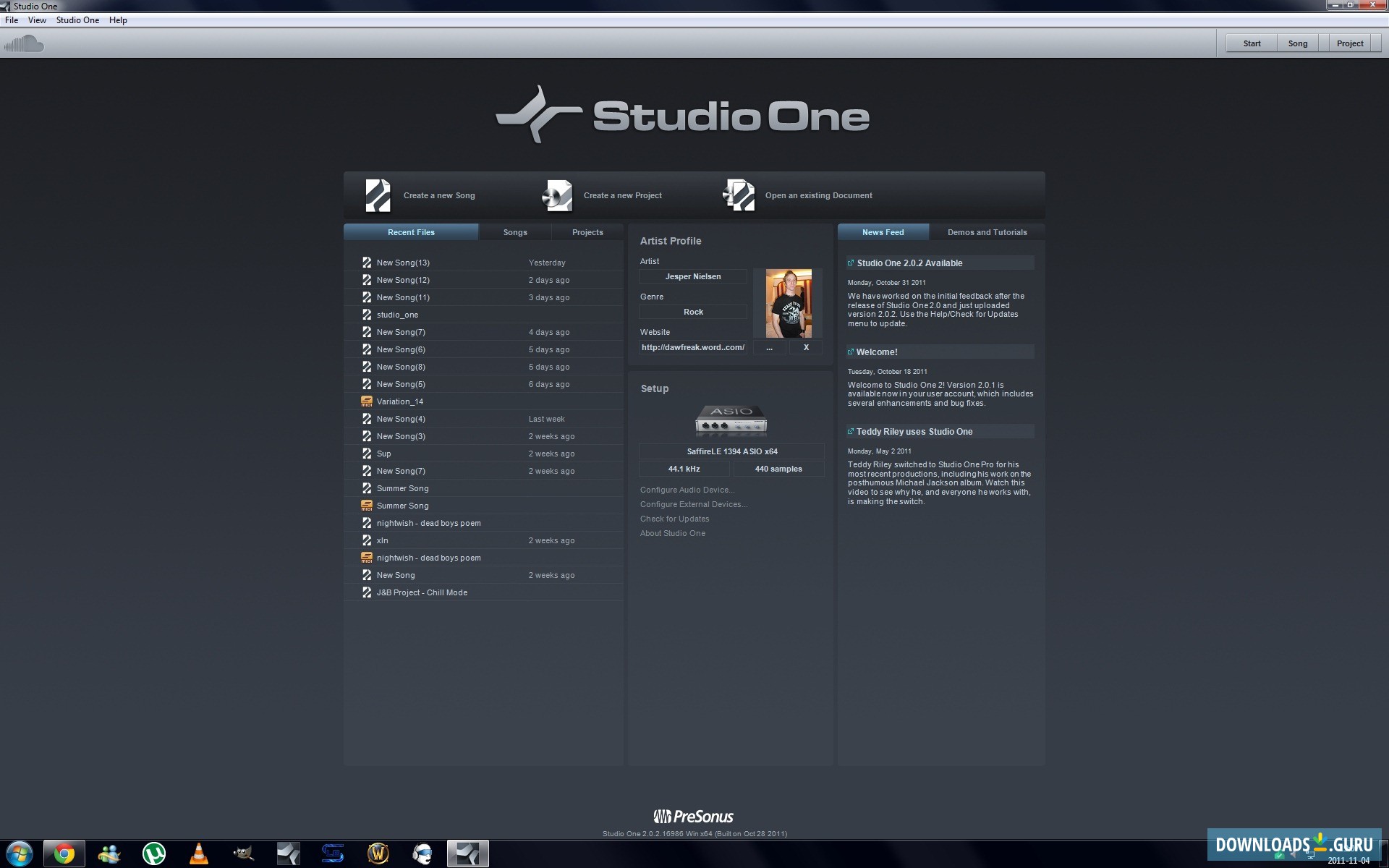Open the link icon for Studio One 2.0.2 Available
The image size is (1389, 868).
pos(851,263)
